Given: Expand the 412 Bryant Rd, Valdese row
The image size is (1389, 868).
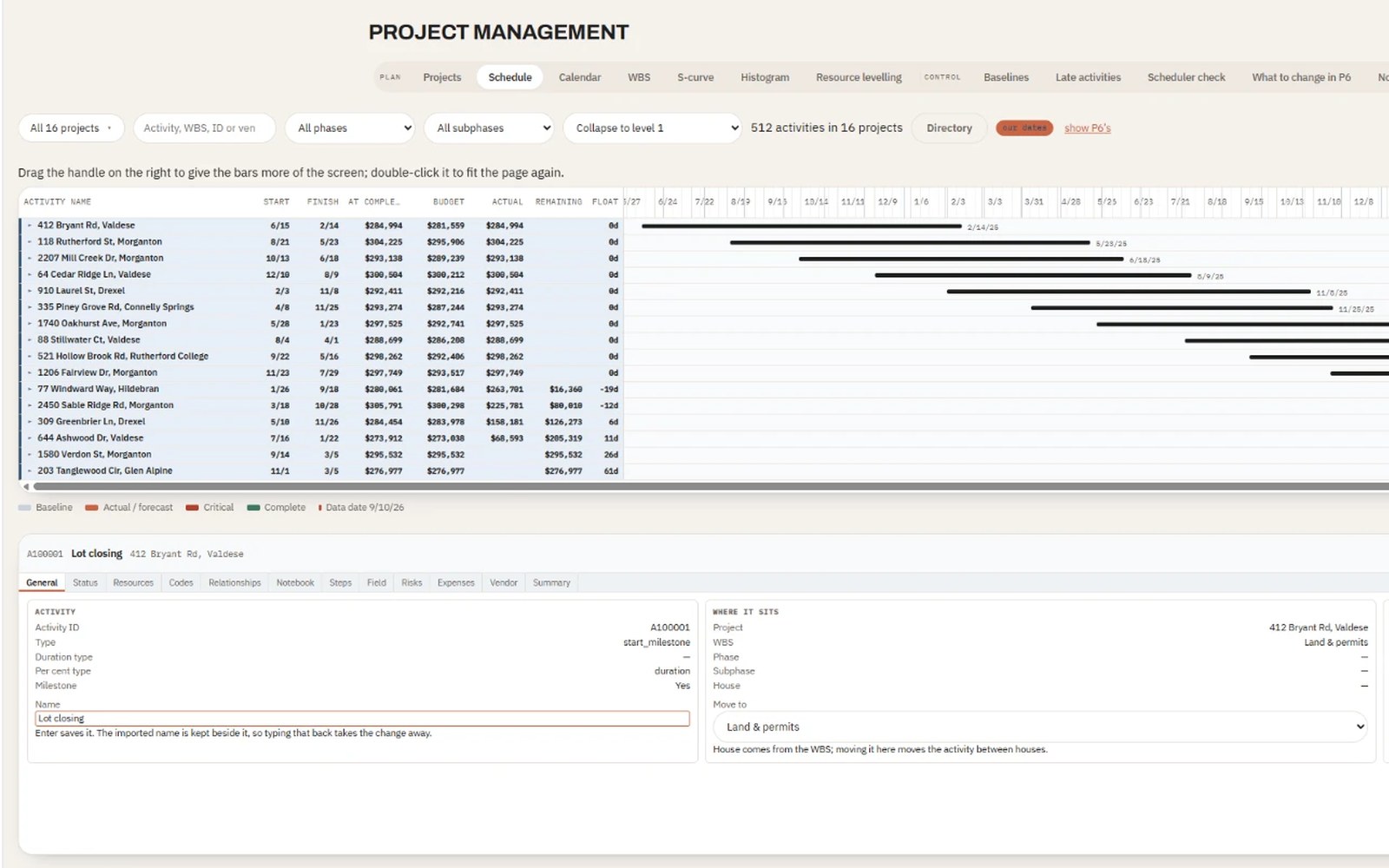Looking at the screenshot, I should 30,226.
